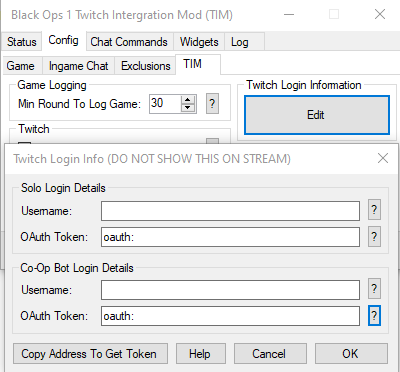Open help for Co-Op Bot OAuth Token
Viewport: 400px width, 372px height.
click(374, 315)
